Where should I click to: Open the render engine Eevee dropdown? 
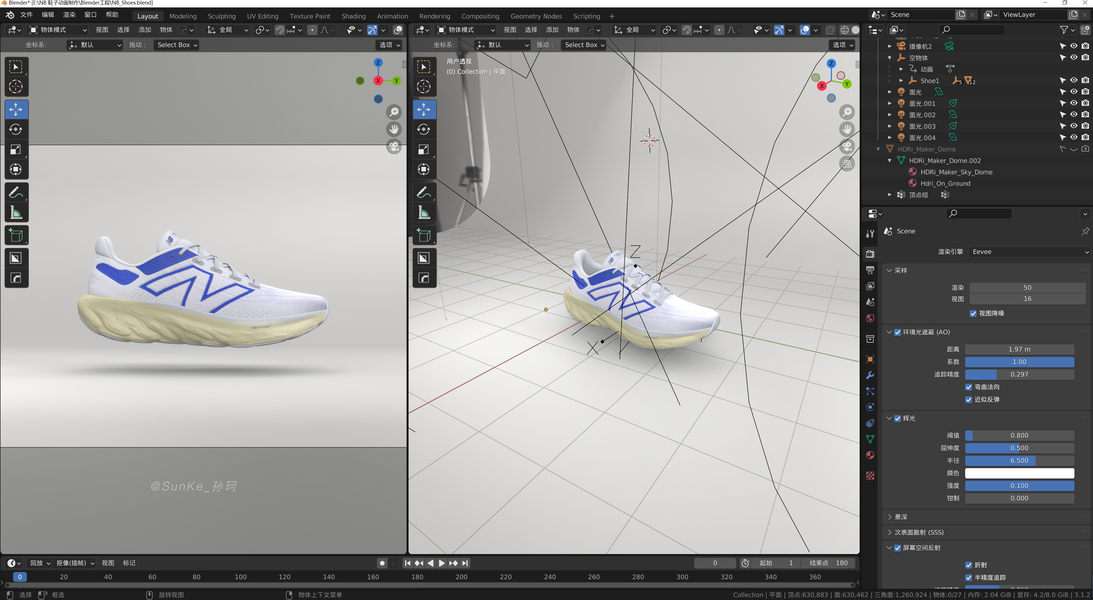coord(1029,252)
